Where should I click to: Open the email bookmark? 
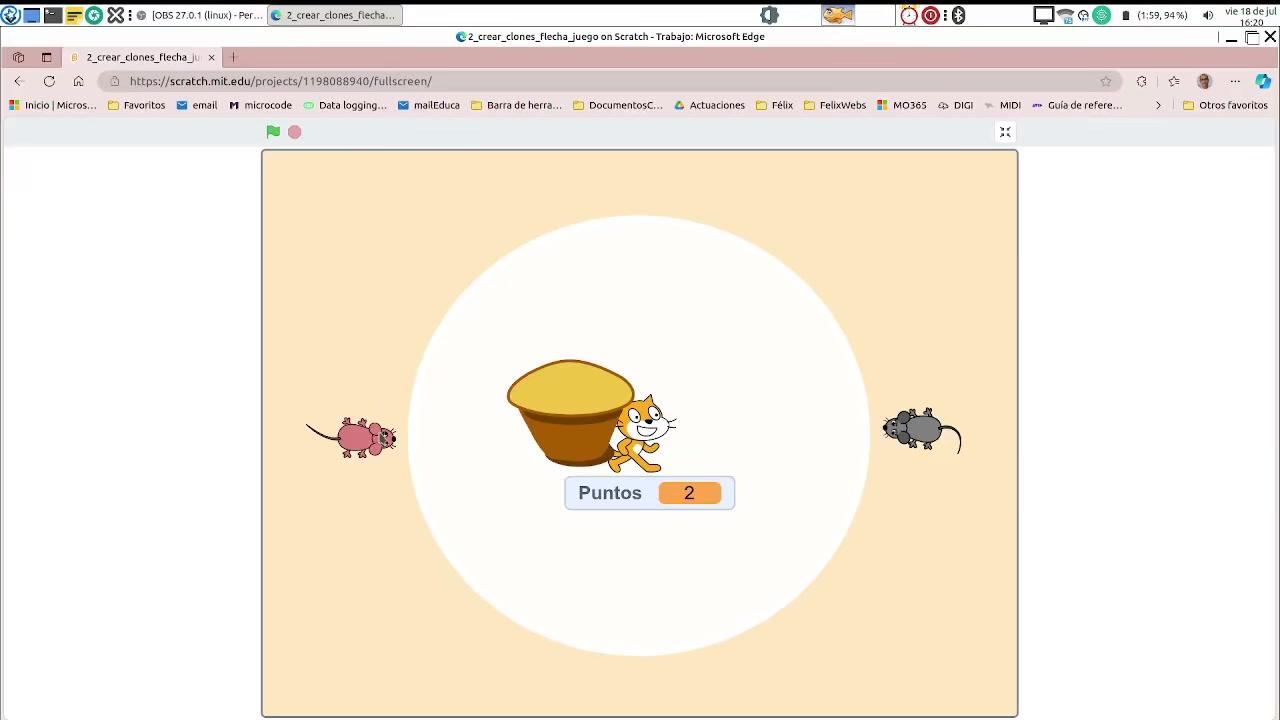click(197, 105)
